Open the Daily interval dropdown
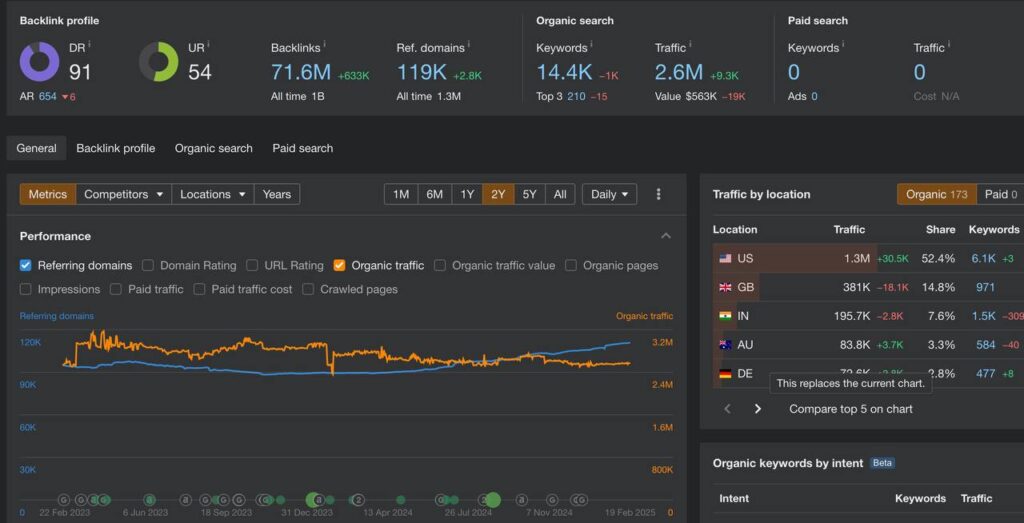Viewport: 1024px width, 523px height. click(609, 194)
